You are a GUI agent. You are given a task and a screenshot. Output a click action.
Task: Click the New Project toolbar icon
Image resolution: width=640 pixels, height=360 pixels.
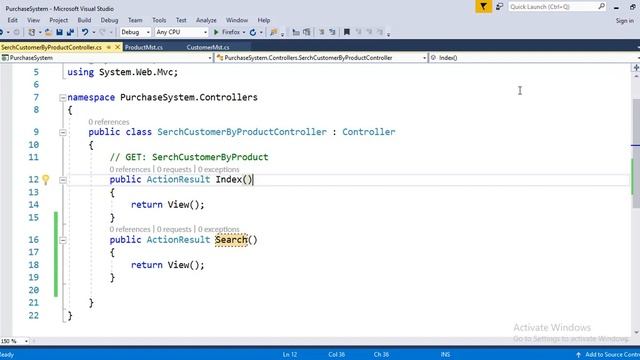[31, 32]
